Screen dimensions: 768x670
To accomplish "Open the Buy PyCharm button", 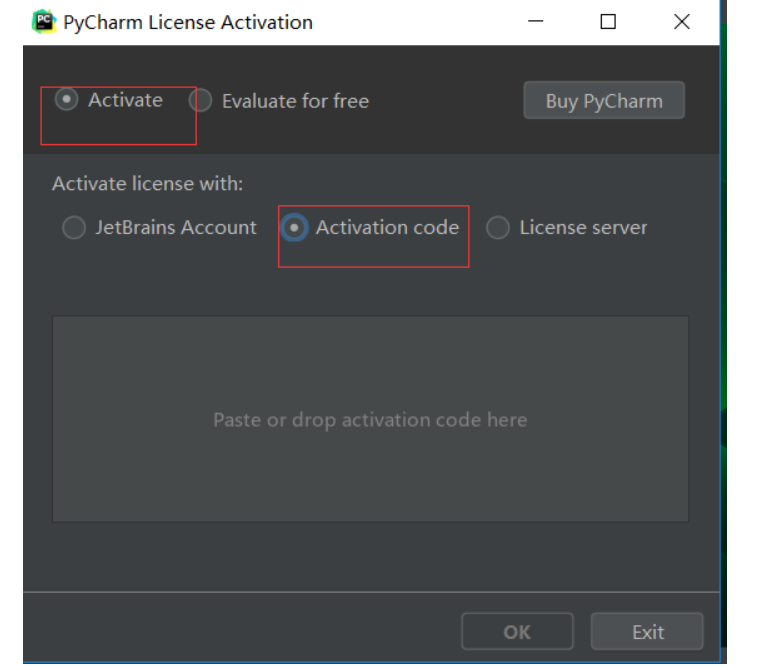I will point(604,100).
